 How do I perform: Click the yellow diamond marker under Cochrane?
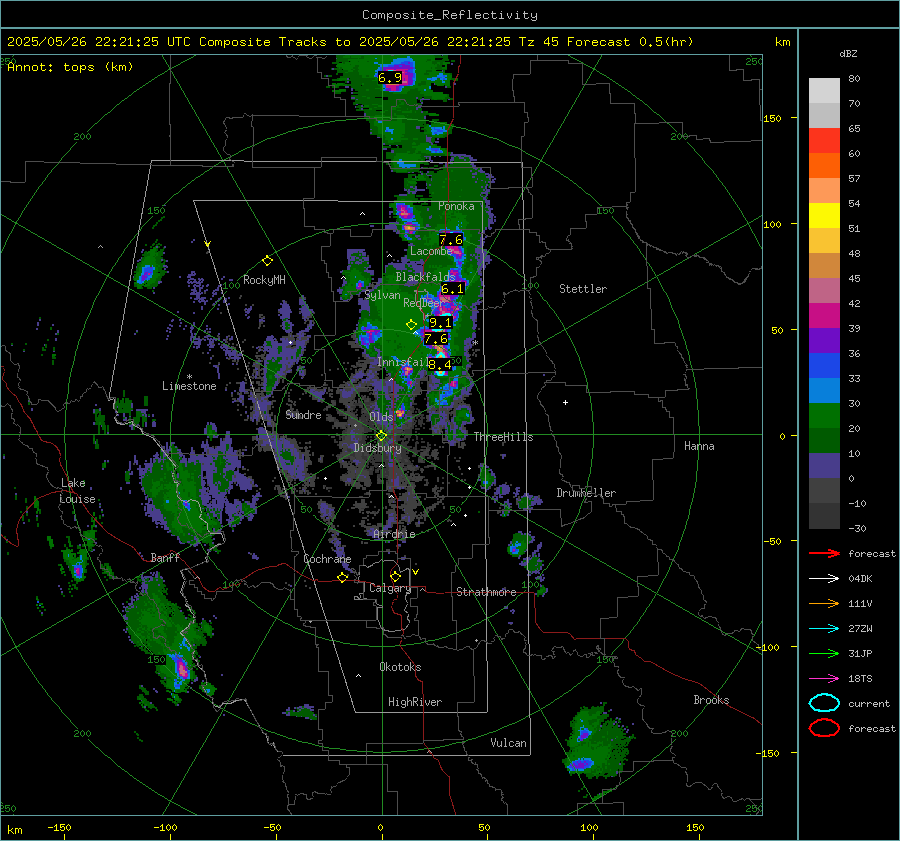(343, 578)
